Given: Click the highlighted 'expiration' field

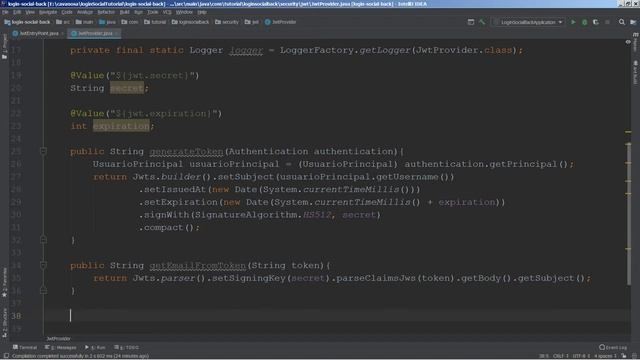Looking at the screenshot, I should tap(121, 126).
